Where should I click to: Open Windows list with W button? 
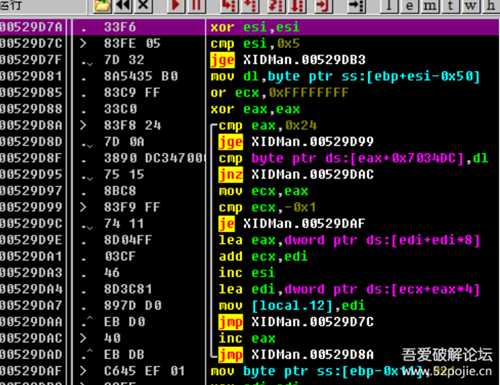pyautogui.click(x=471, y=6)
